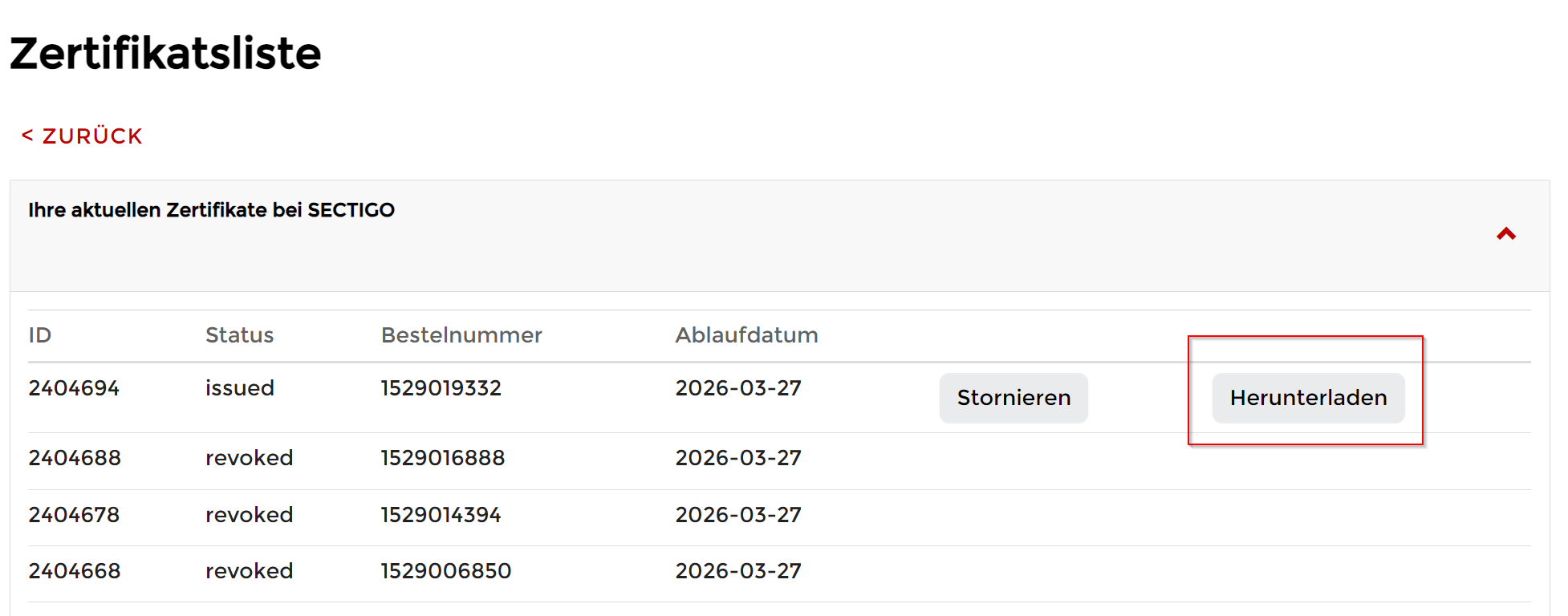Image resolution: width=1568 pixels, height=616 pixels.
Task: Click order number 1529006850
Action: tap(445, 571)
